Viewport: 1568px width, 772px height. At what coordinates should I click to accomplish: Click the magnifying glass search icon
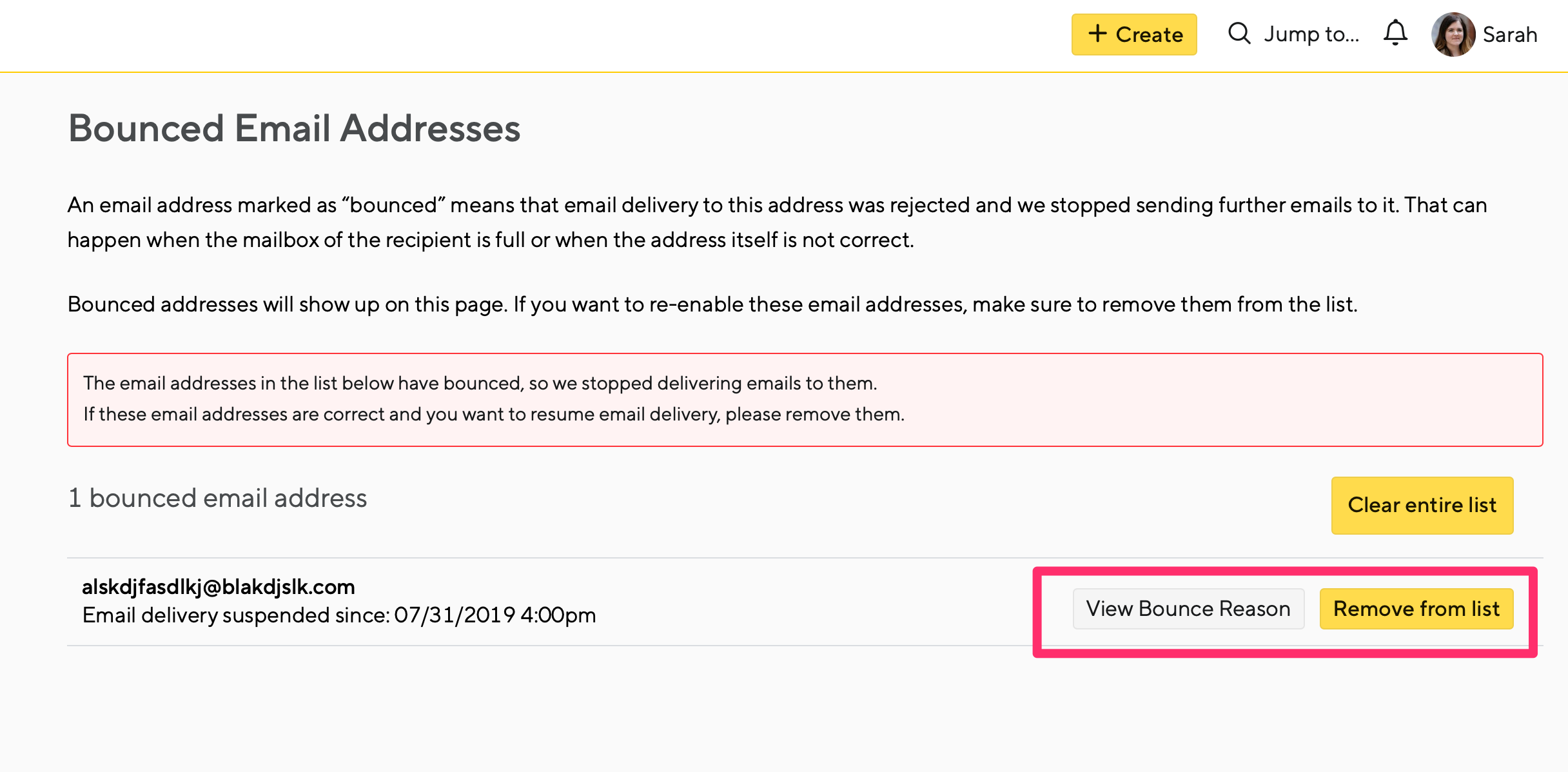pyautogui.click(x=1239, y=33)
